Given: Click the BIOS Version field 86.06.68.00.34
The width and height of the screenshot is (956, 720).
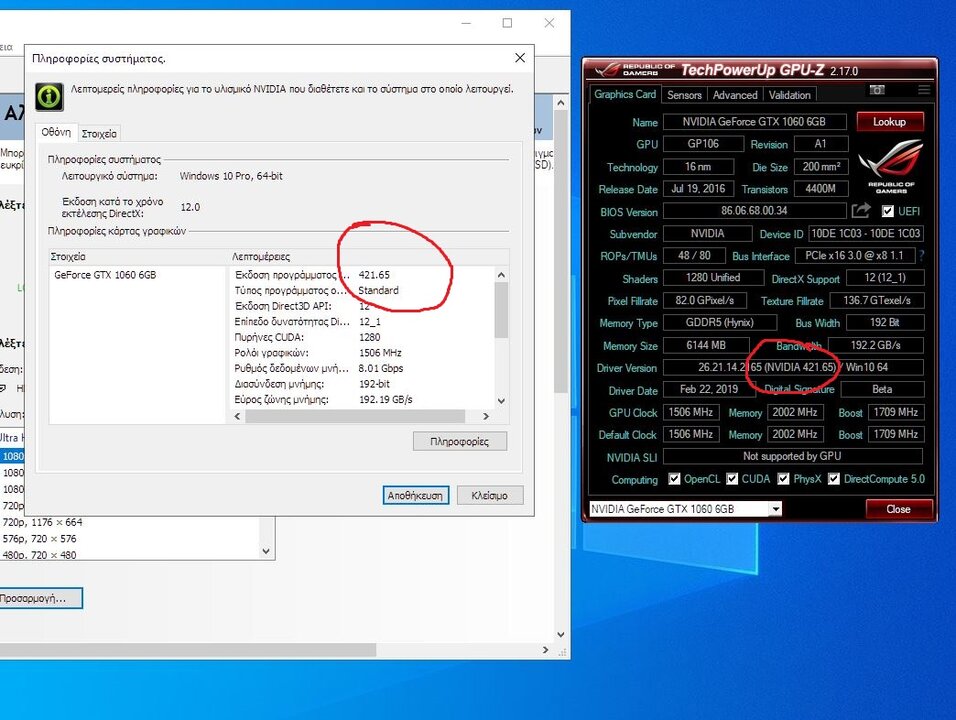Looking at the screenshot, I should tap(754, 211).
